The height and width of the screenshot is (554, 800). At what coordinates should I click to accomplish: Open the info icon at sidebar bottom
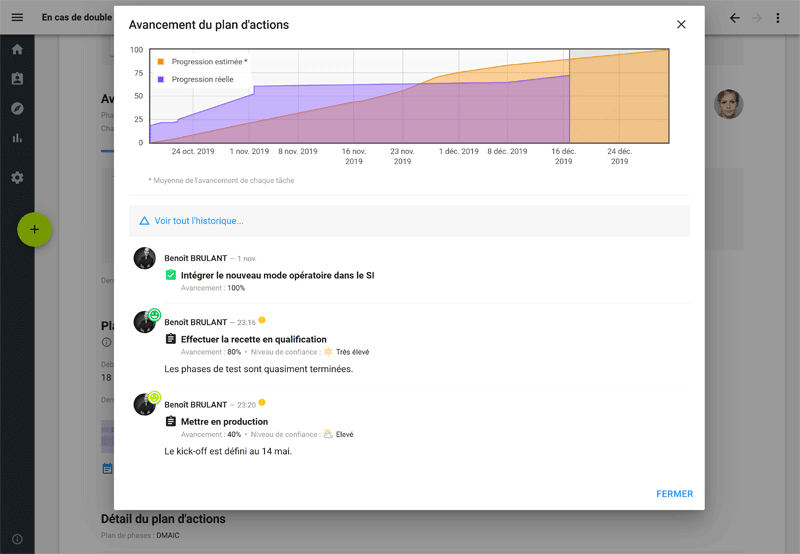tap(17, 539)
